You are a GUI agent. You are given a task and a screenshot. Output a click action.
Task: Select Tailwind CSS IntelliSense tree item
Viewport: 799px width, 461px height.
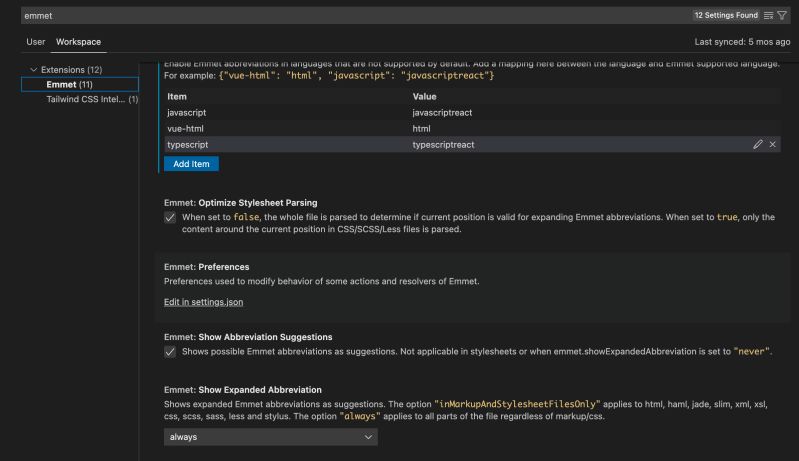(x=92, y=99)
